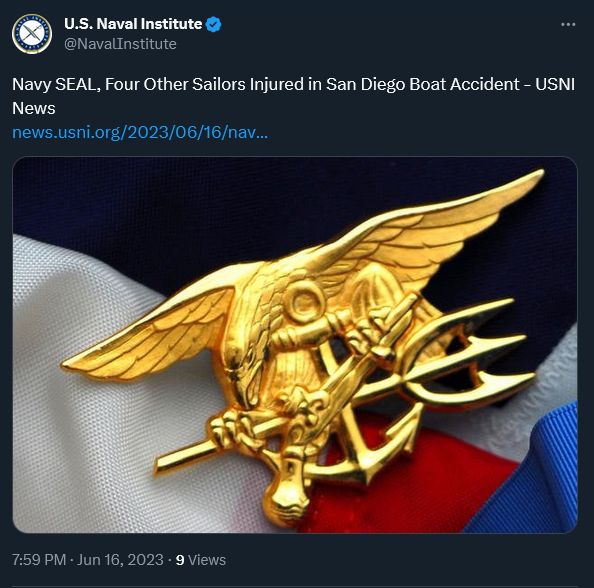594x588 pixels.
Task: Click the blue verified checkmark badge
Action: (x=213, y=24)
